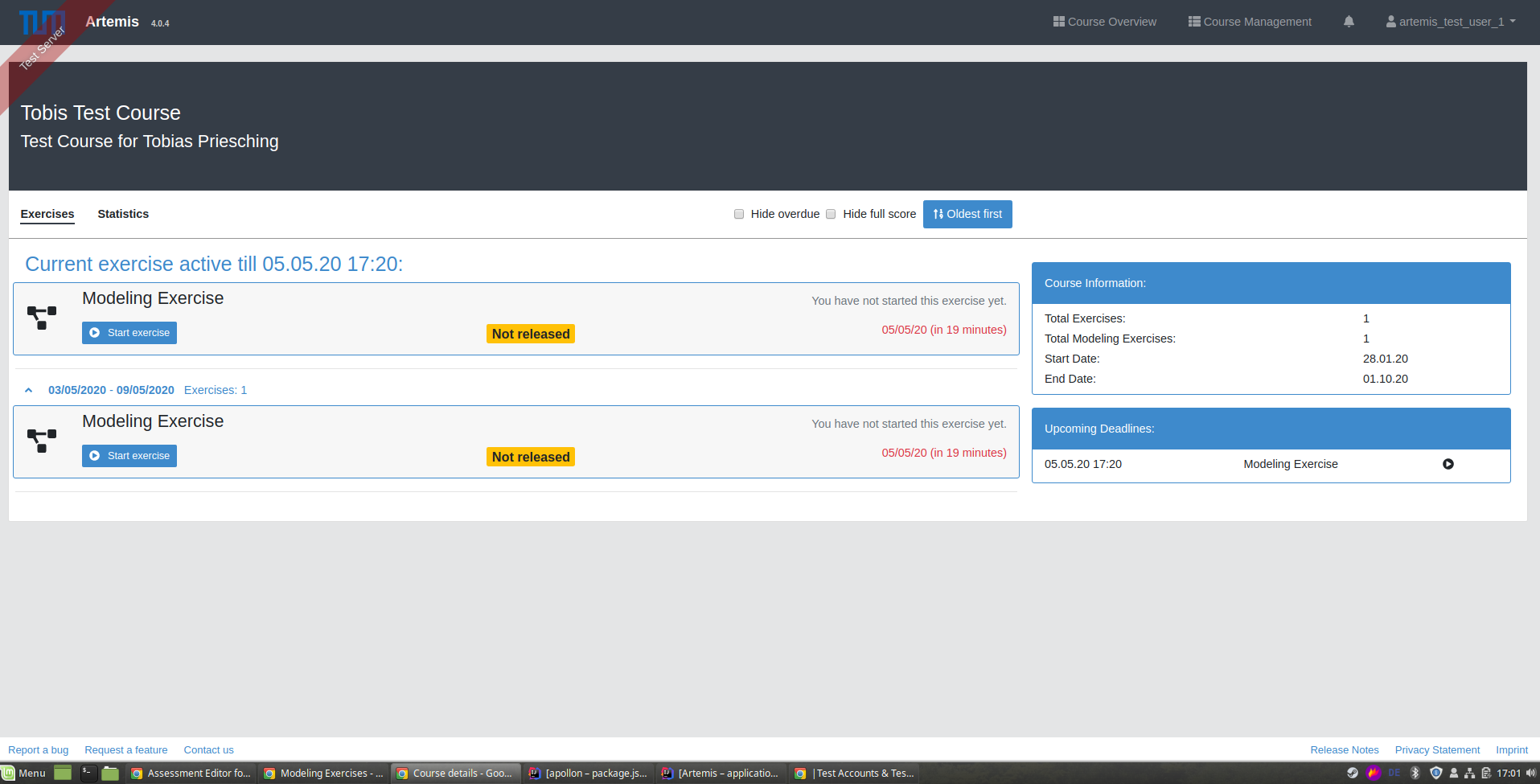Open the network tray icon
The image size is (1540, 784).
1468,773
